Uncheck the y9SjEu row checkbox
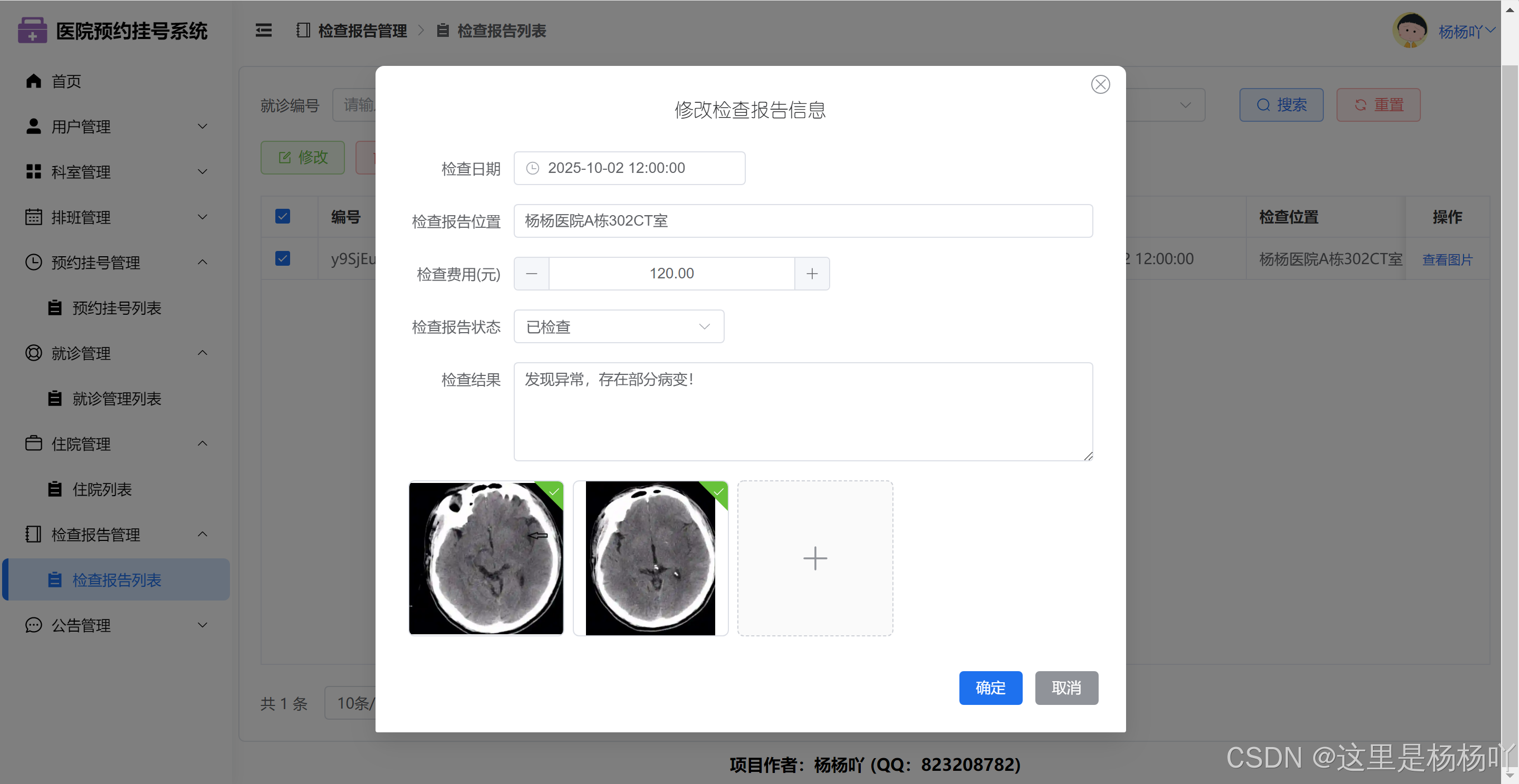The width and height of the screenshot is (1519, 784). (283, 258)
